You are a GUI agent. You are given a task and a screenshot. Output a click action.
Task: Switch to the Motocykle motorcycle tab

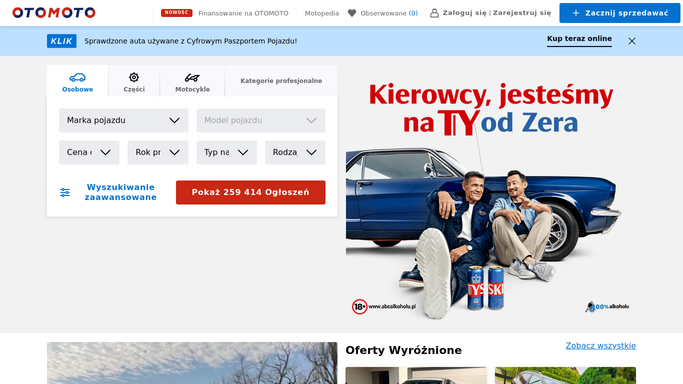point(192,81)
